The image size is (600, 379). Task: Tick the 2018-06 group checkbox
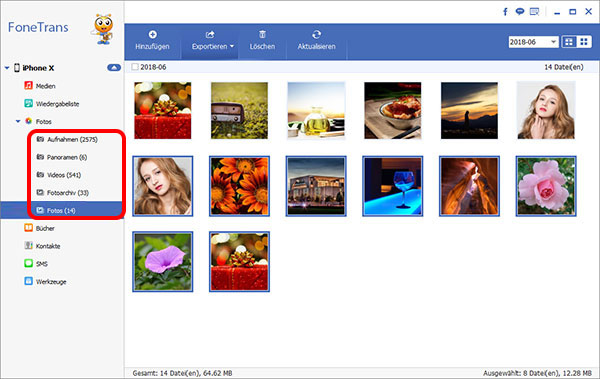coord(135,67)
